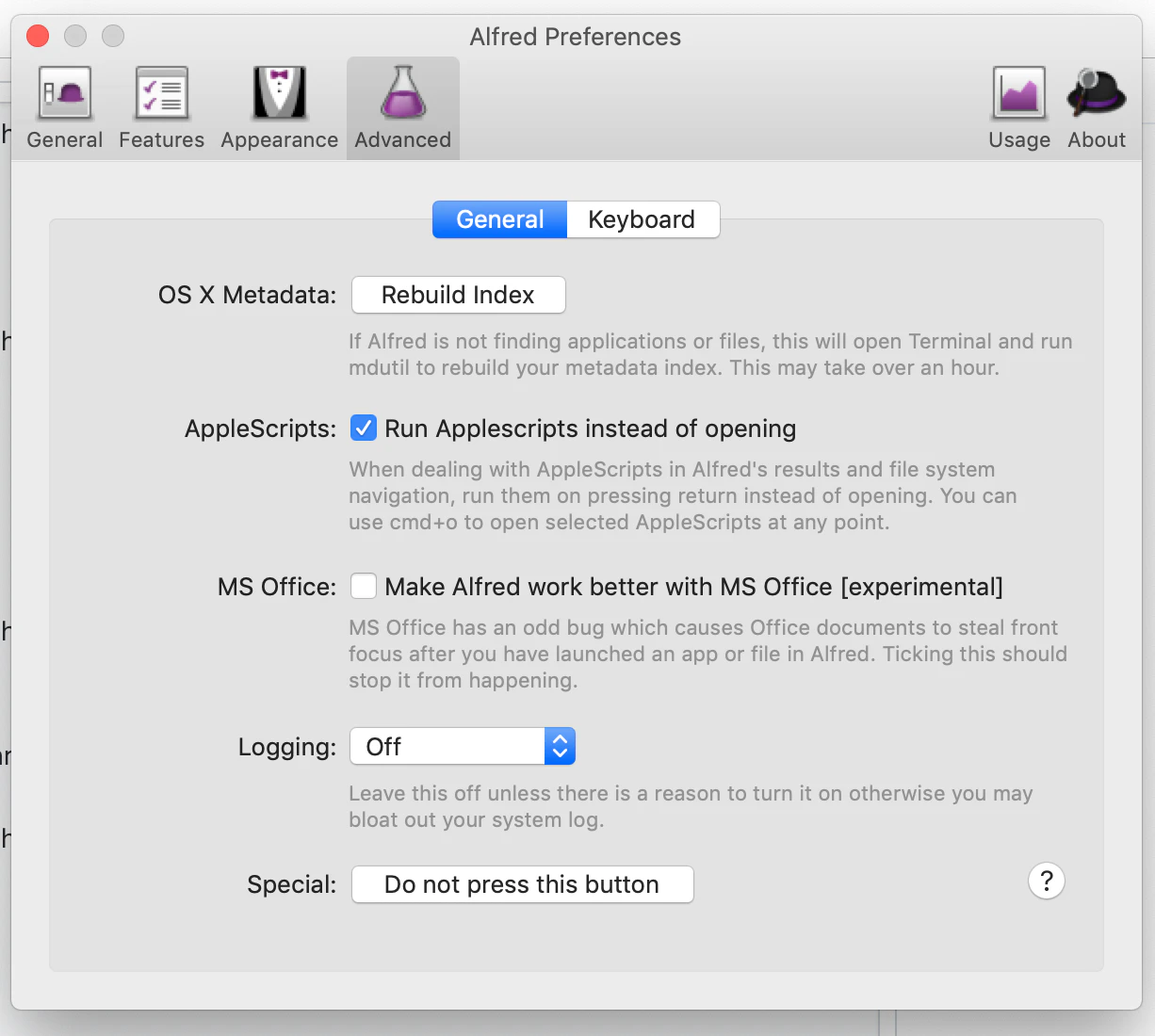
Task: Click the MS Office label text
Action: 277,587
